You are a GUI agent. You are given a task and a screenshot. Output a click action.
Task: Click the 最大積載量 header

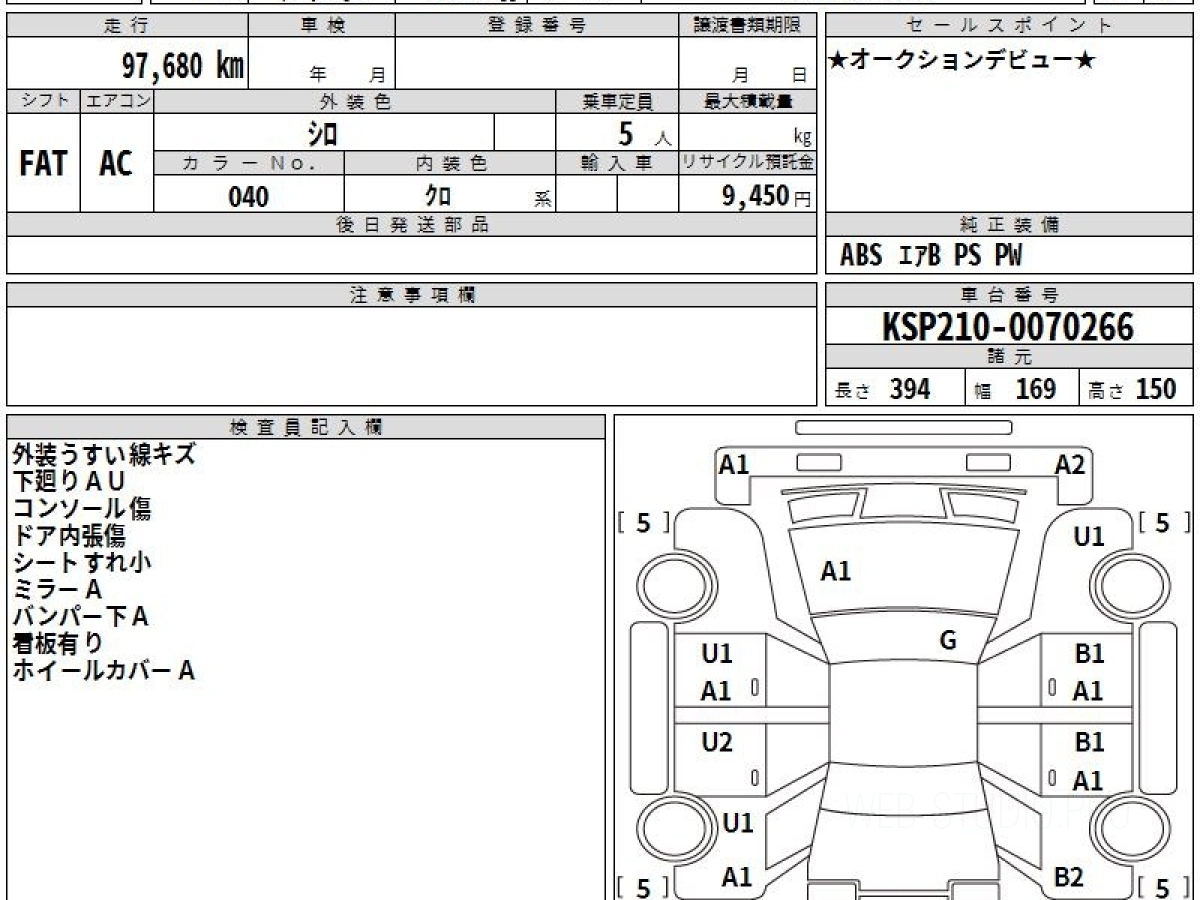(x=749, y=101)
